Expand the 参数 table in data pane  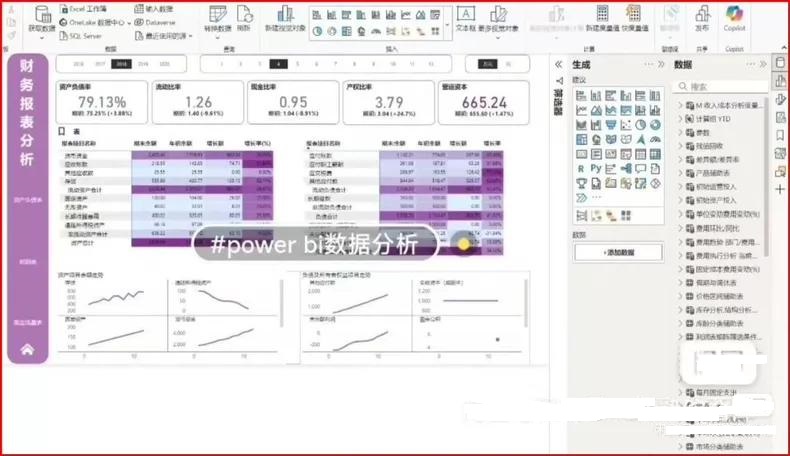click(680, 132)
